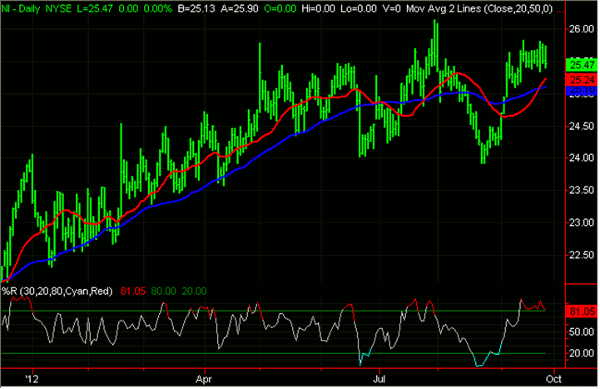Click the 23.50 price axis label
The height and width of the screenshot is (389, 600).
pyautogui.click(x=581, y=190)
